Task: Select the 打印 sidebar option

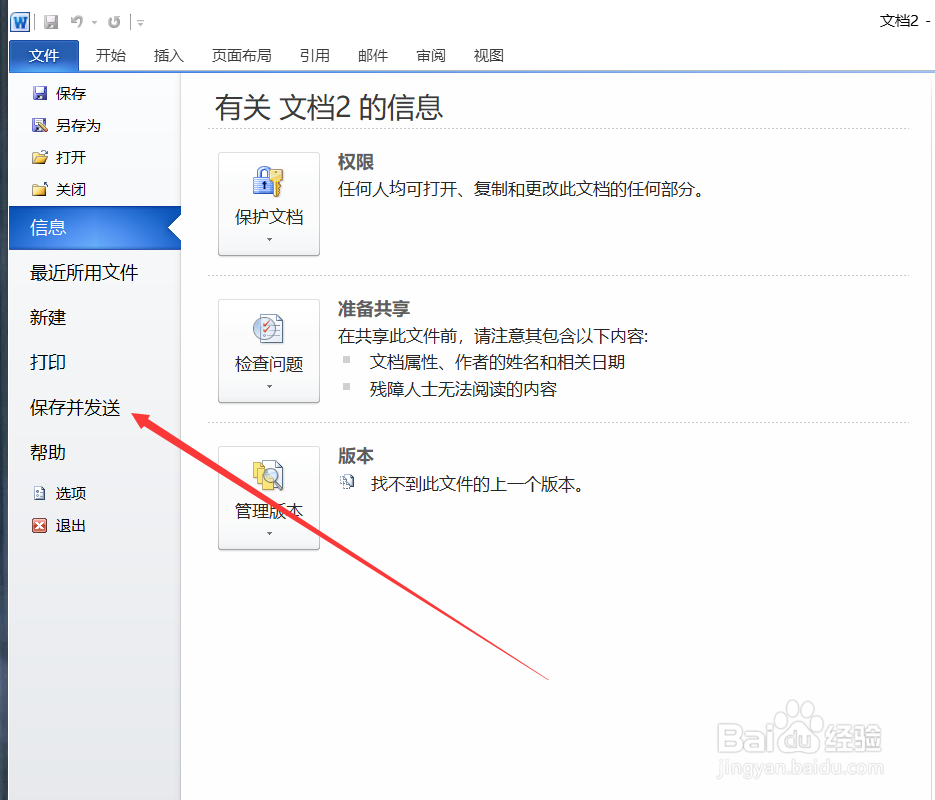Action: coord(47,362)
